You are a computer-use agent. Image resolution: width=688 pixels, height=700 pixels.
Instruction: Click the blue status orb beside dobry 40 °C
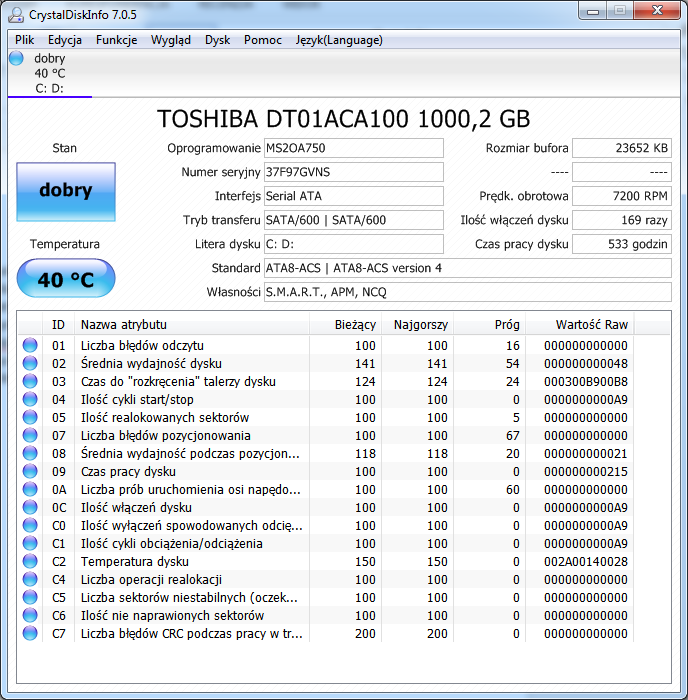coord(16,58)
